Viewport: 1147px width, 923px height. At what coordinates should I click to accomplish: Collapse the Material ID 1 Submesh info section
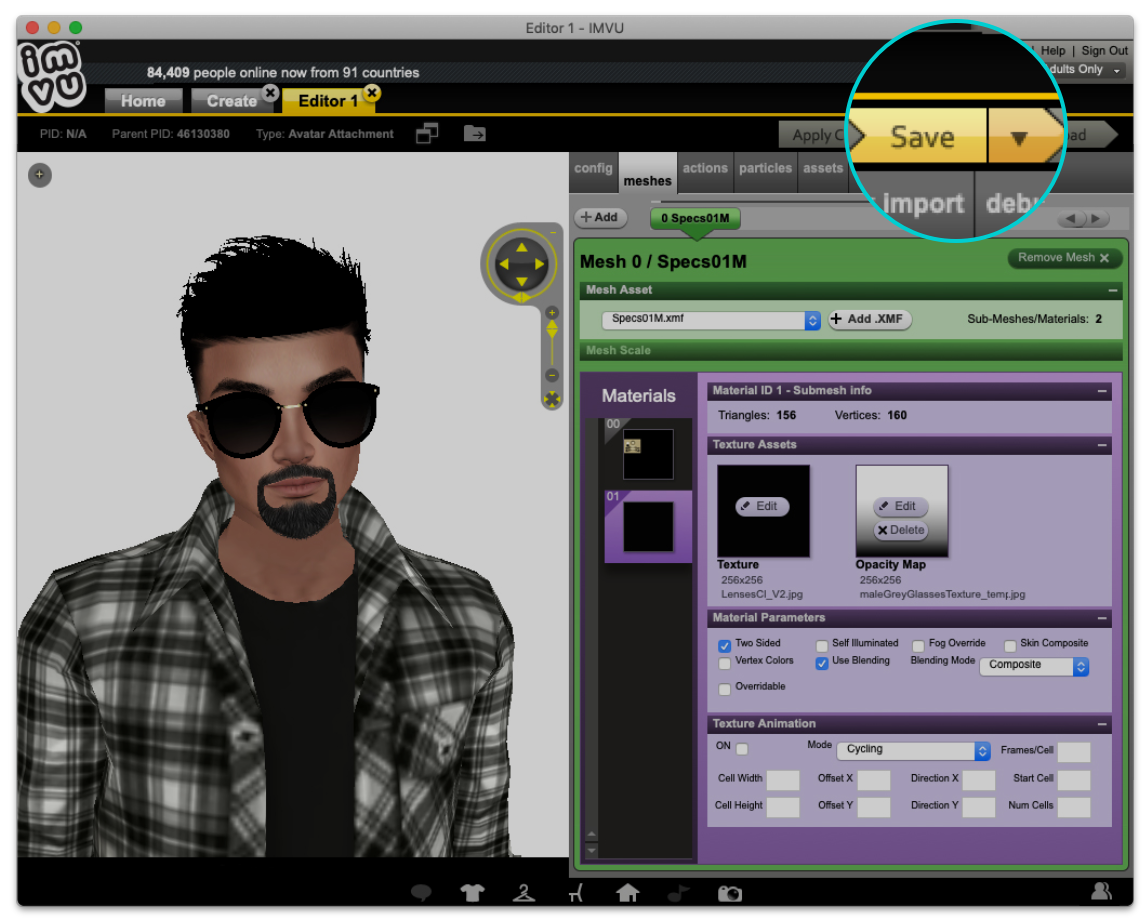(1102, 391)
